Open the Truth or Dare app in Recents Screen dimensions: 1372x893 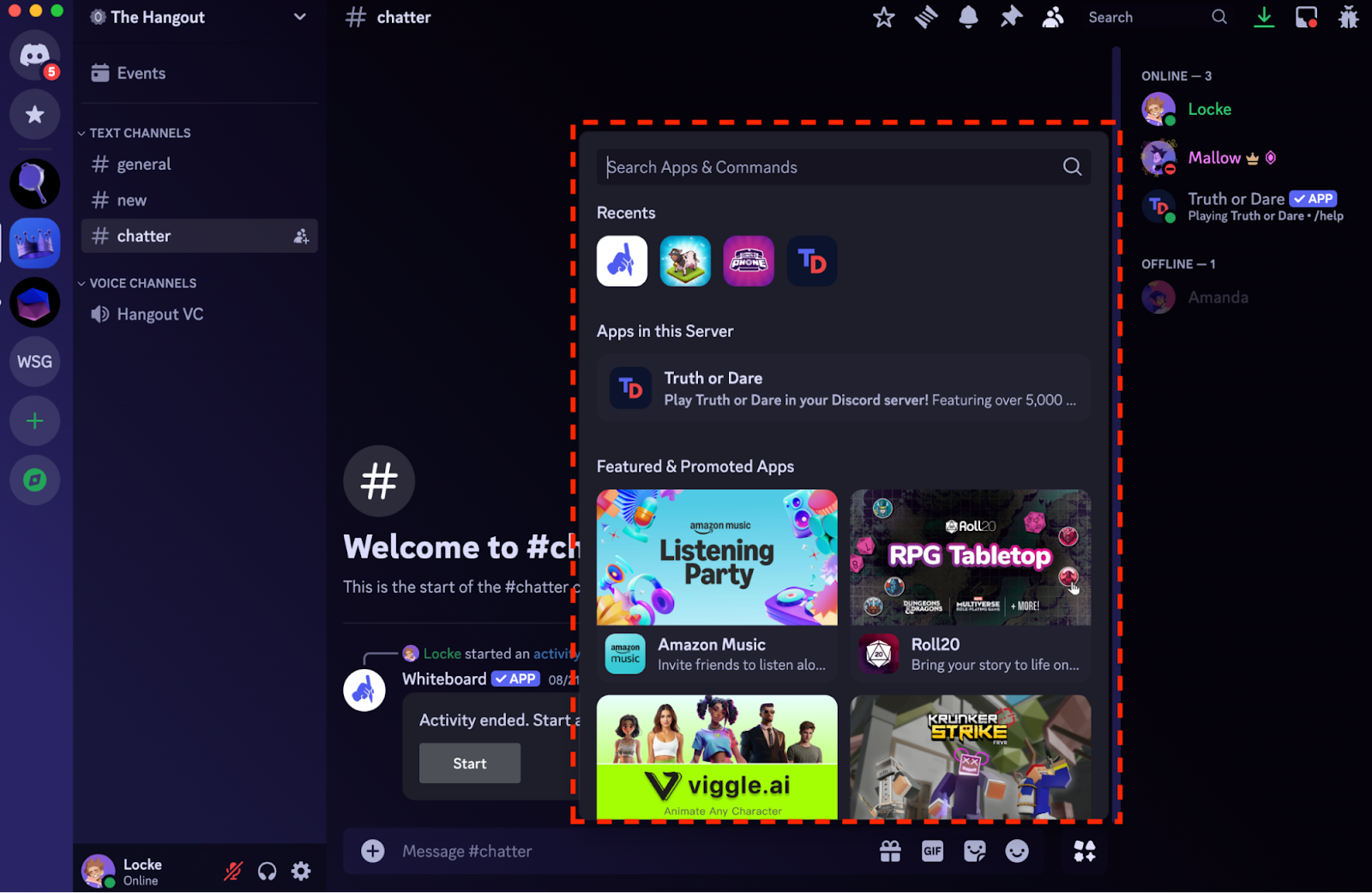(x=811, y=261)
